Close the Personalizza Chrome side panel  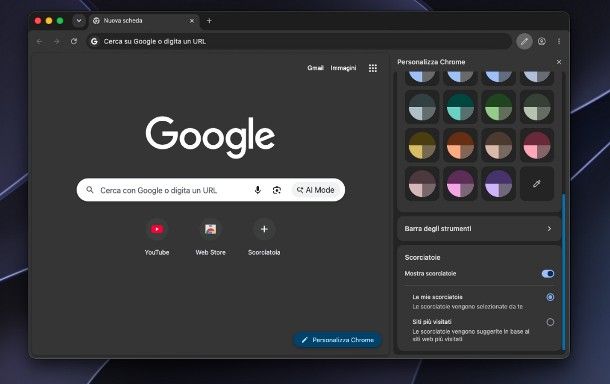(x=559, y=62)
